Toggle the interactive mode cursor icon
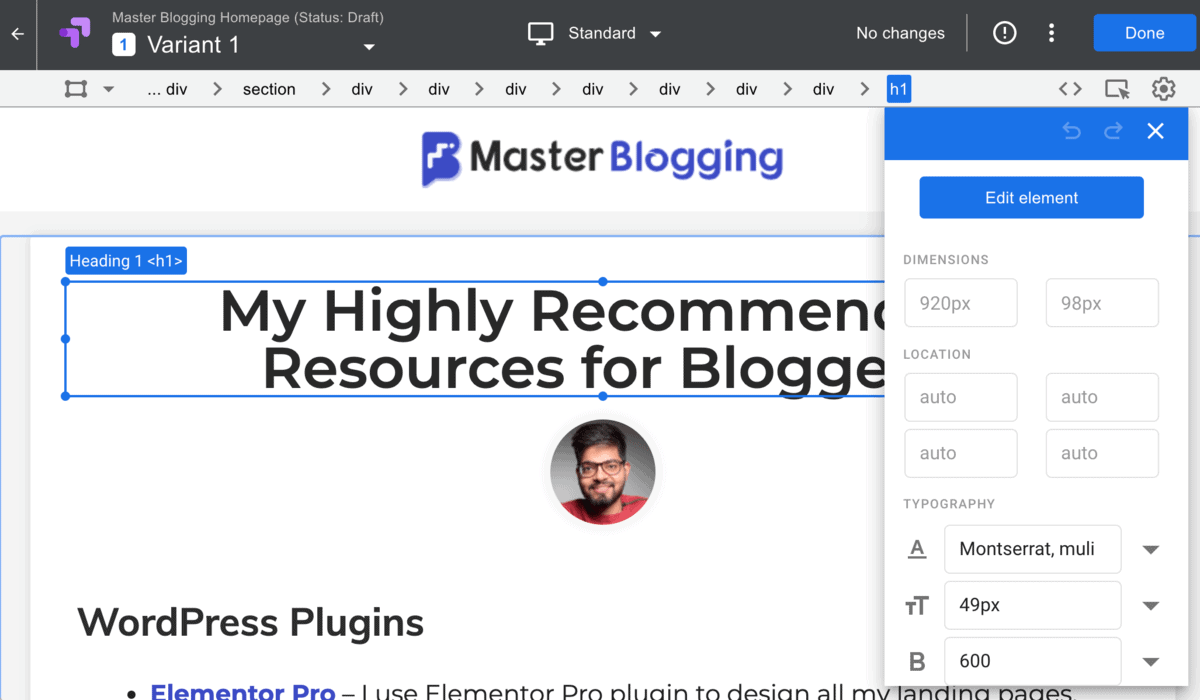1200x700 pixels. (1117, 89)
